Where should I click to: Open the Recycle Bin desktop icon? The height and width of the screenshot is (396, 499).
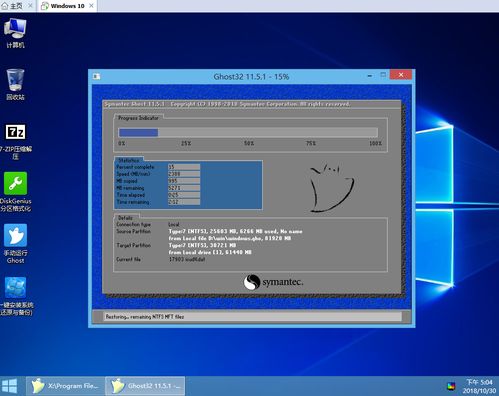(x=15, y=84)
